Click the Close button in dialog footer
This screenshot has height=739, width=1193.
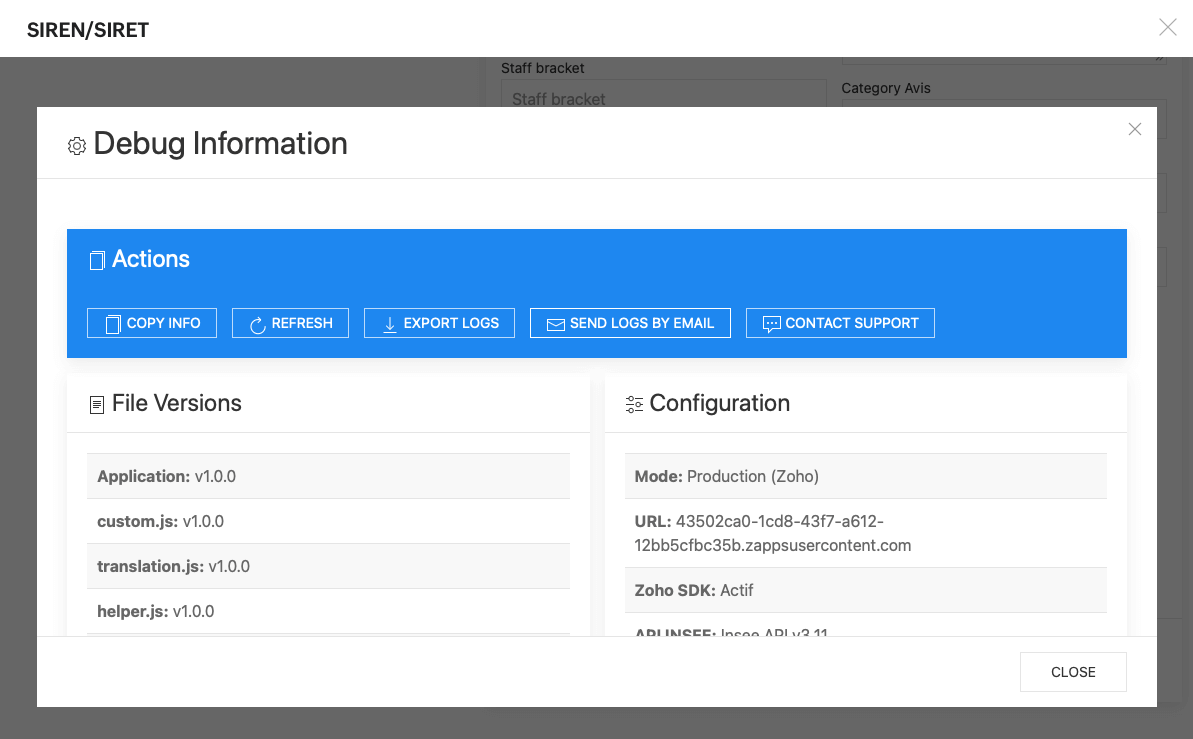[x=1073, y=672]
